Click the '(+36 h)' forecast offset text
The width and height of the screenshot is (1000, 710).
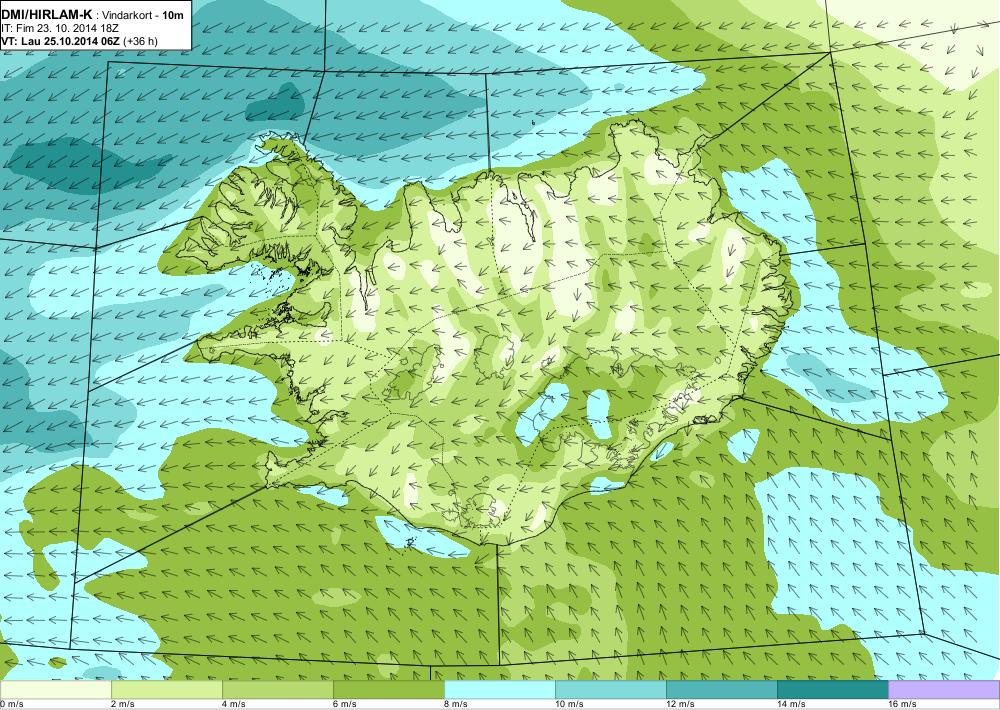(x=140, y=41)
